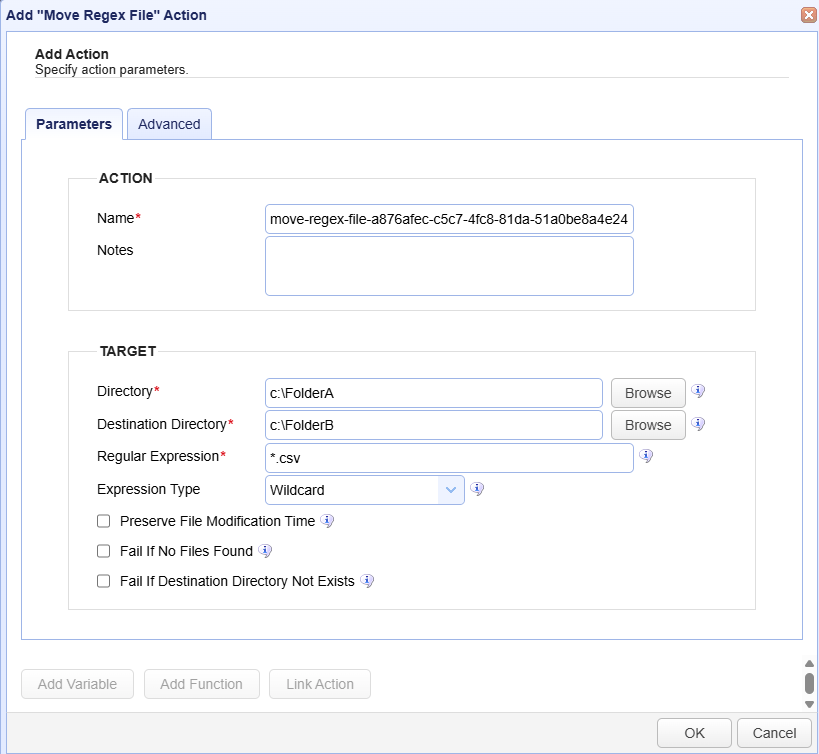Click info icon next to Regular Expression field
The height and width of the screenshot is (754, 819).
click(x=646, y=456)
